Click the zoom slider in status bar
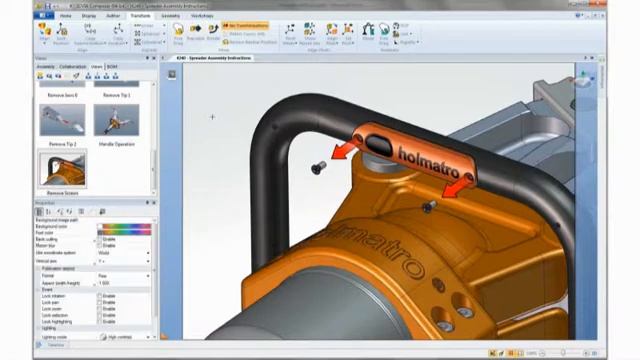This screenshot has height=360, width=640. pos(563,353)
